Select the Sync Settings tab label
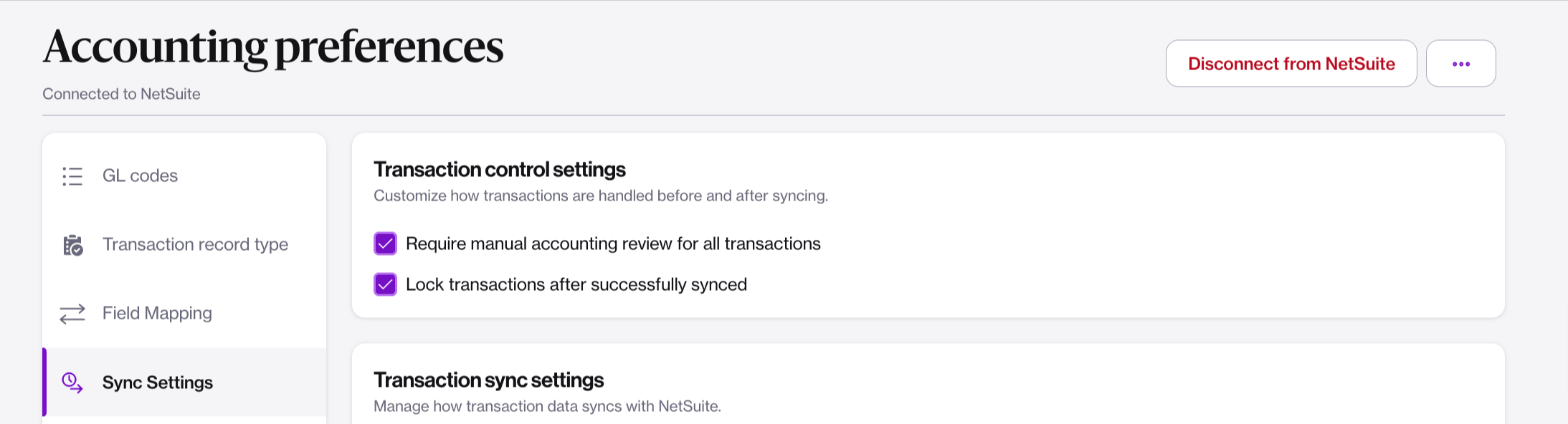The image size is (1568, 424). point(158,382)
